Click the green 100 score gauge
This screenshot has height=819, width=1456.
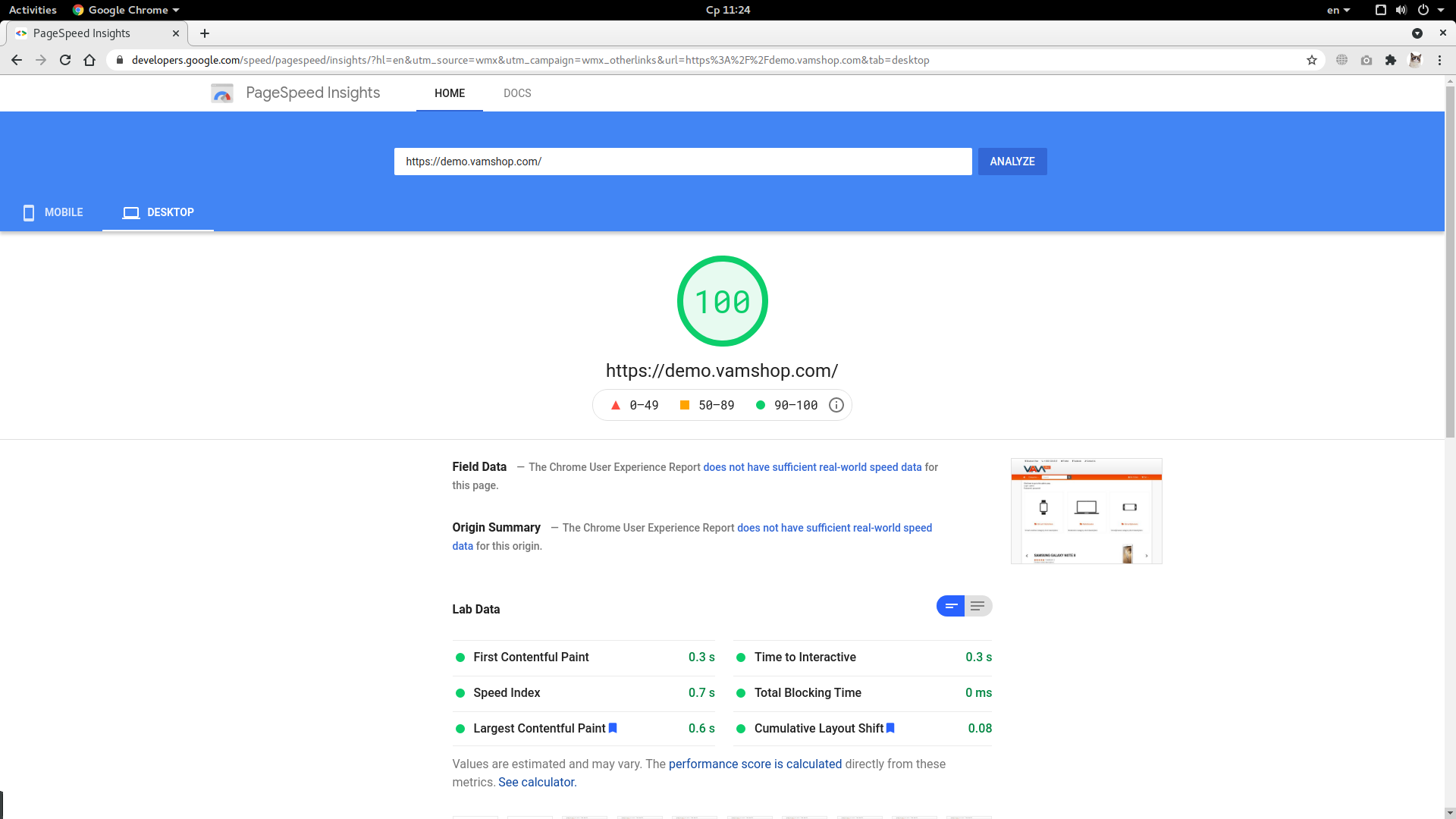coord(723,301)
